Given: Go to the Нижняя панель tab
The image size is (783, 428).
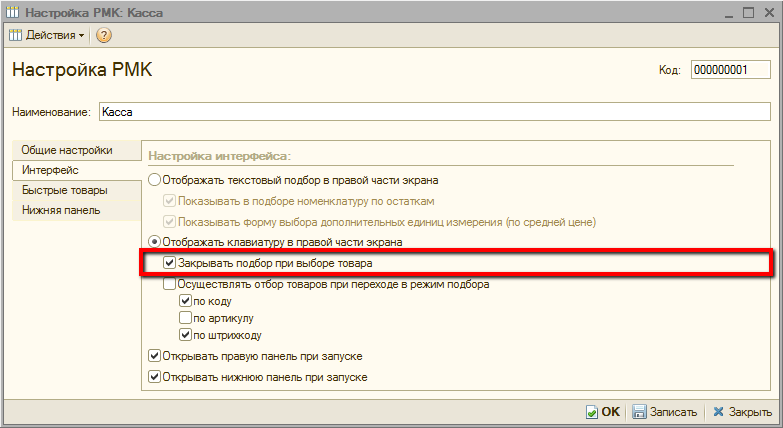Looking at the screenshot, I should pos(61,210).
